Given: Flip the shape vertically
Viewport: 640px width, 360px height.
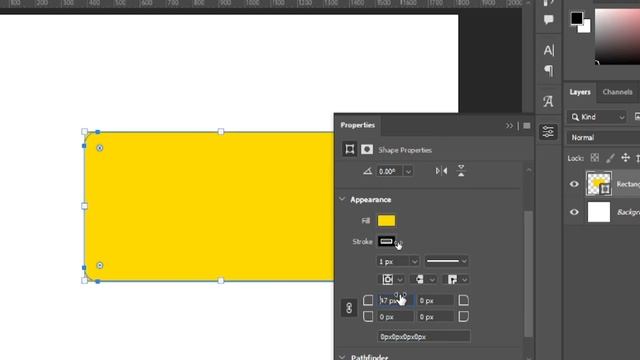Looking at the screenshot, I should click(x=461, y=171).
